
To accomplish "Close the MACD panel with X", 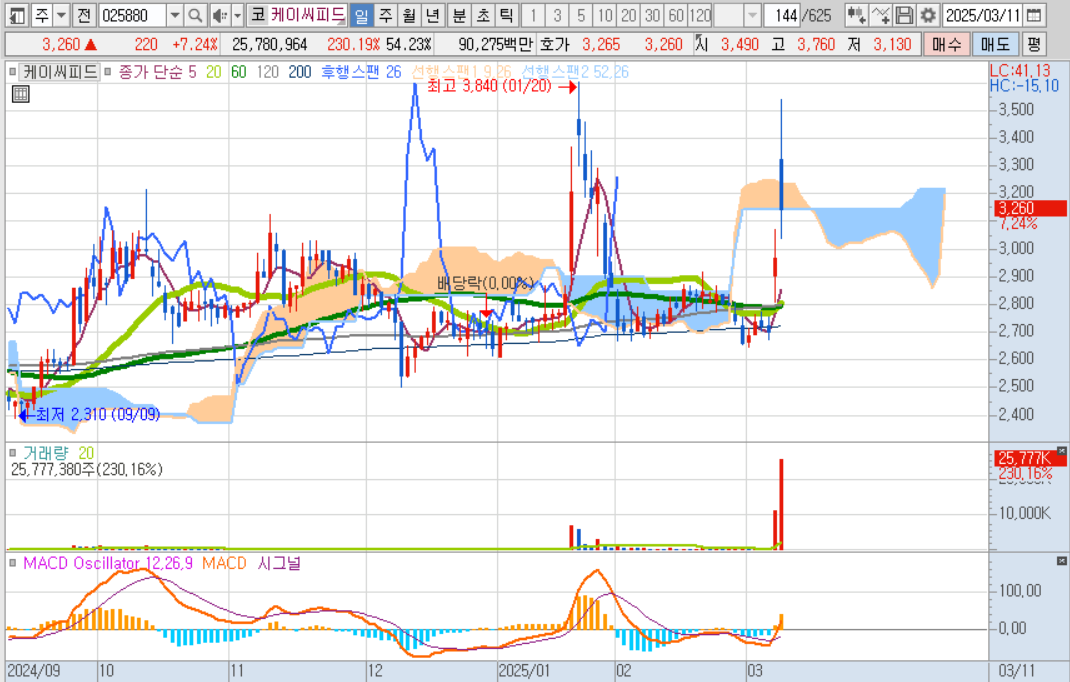I will (1061, 560).
